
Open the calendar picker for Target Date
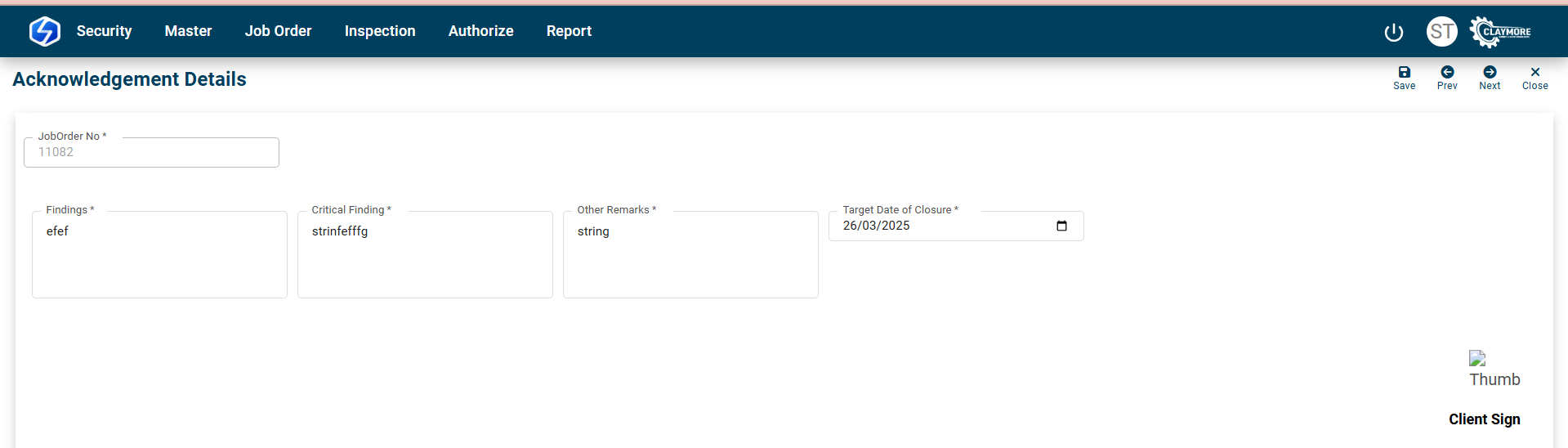(1061, 226)
